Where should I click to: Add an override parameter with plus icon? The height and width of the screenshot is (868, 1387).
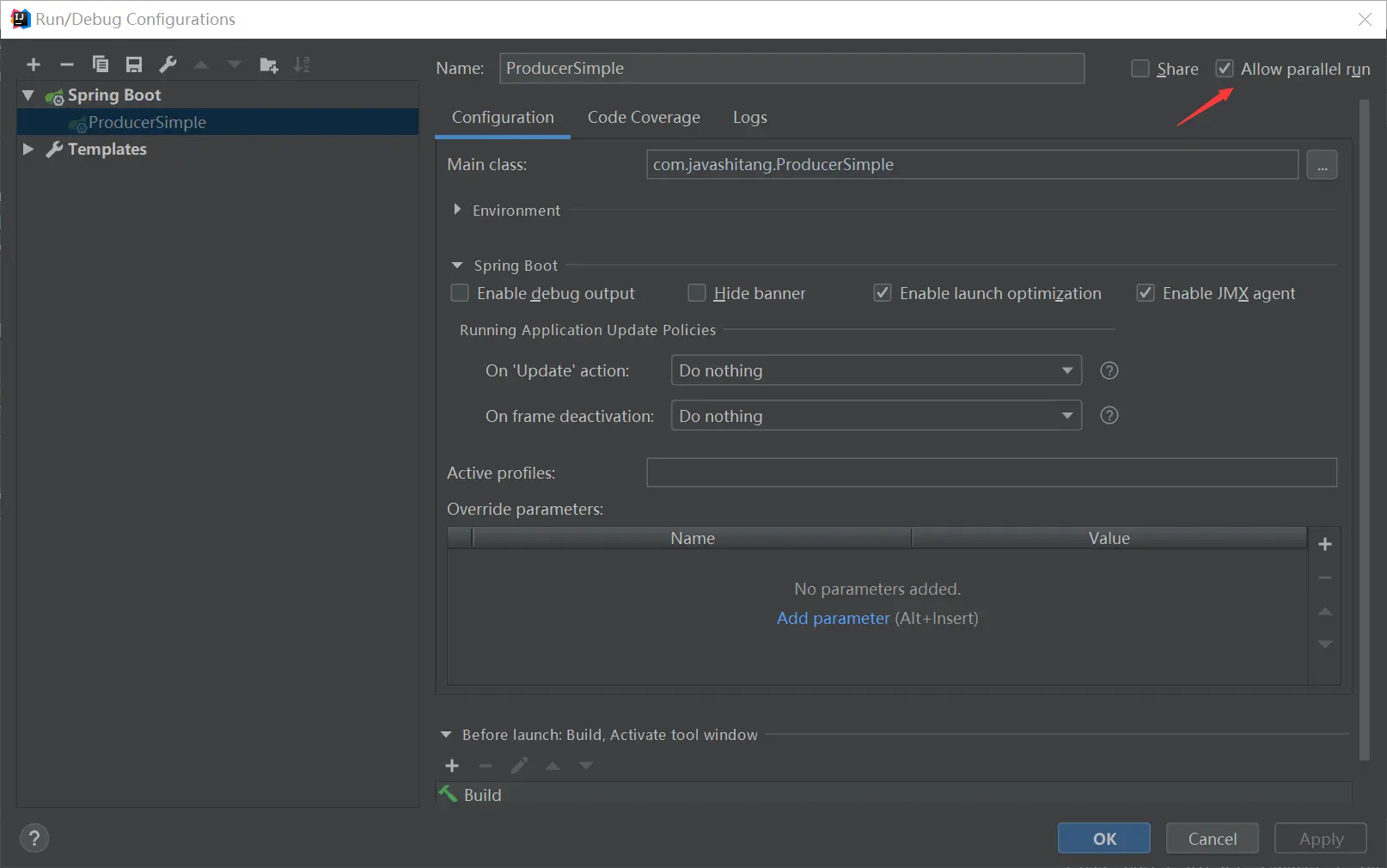click(1325, 544)
